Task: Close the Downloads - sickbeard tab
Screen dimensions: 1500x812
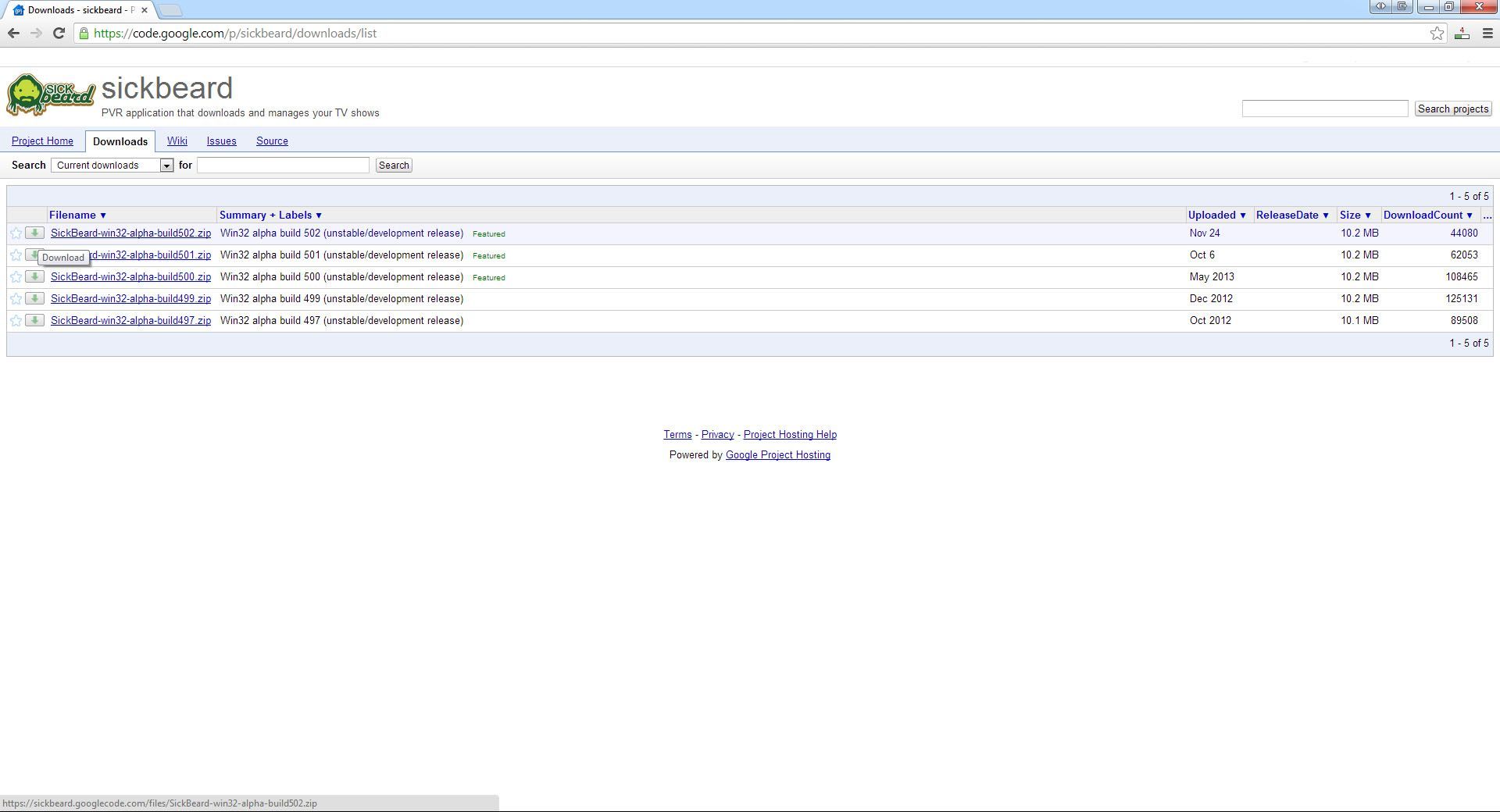Action: click(x=144, y=10)
